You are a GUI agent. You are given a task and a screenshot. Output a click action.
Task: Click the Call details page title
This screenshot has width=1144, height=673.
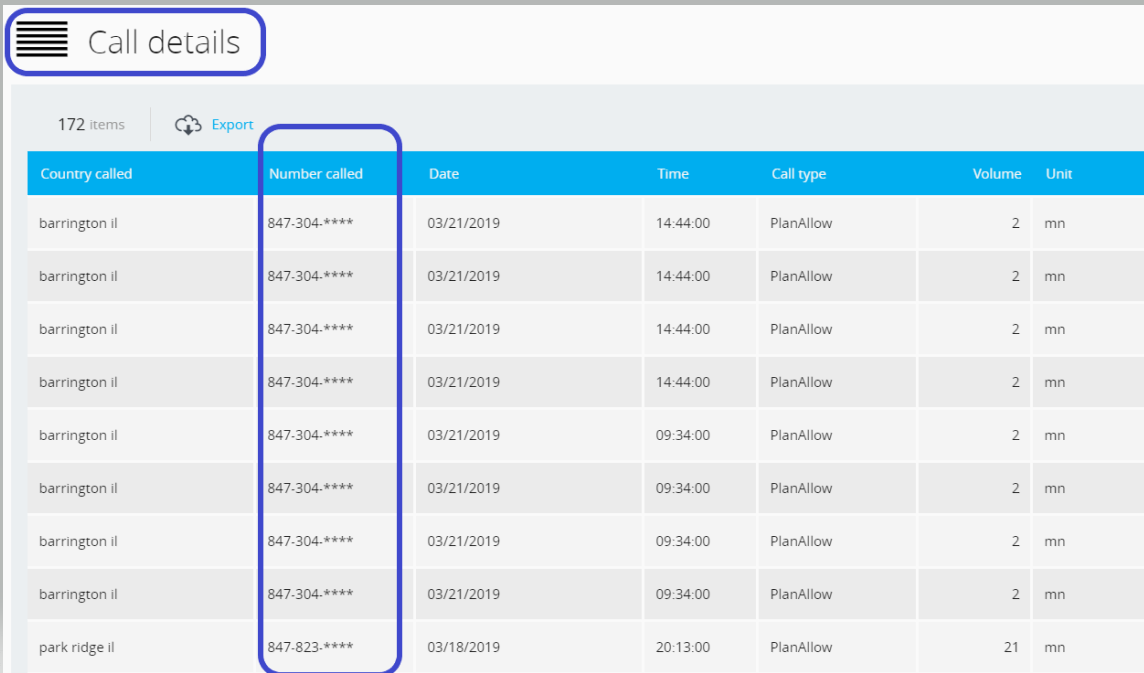(164, 42)
